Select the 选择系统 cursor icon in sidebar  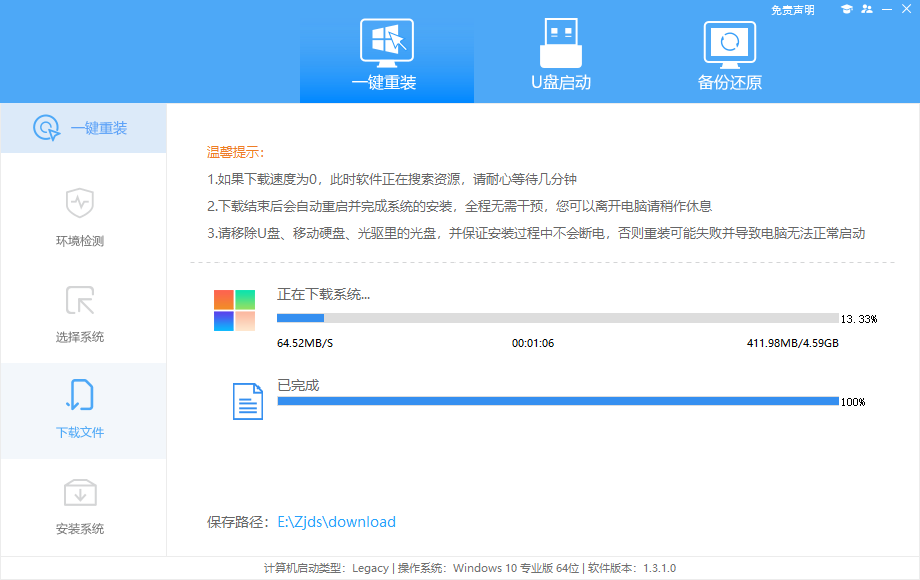pyautogui.click(x=80, y=300)
